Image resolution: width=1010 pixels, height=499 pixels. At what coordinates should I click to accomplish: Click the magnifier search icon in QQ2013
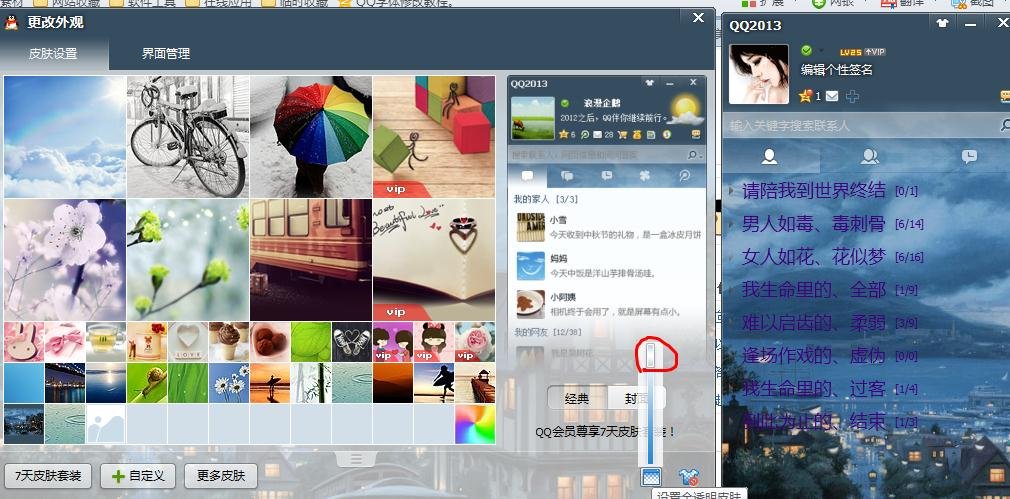point(1004,125)
